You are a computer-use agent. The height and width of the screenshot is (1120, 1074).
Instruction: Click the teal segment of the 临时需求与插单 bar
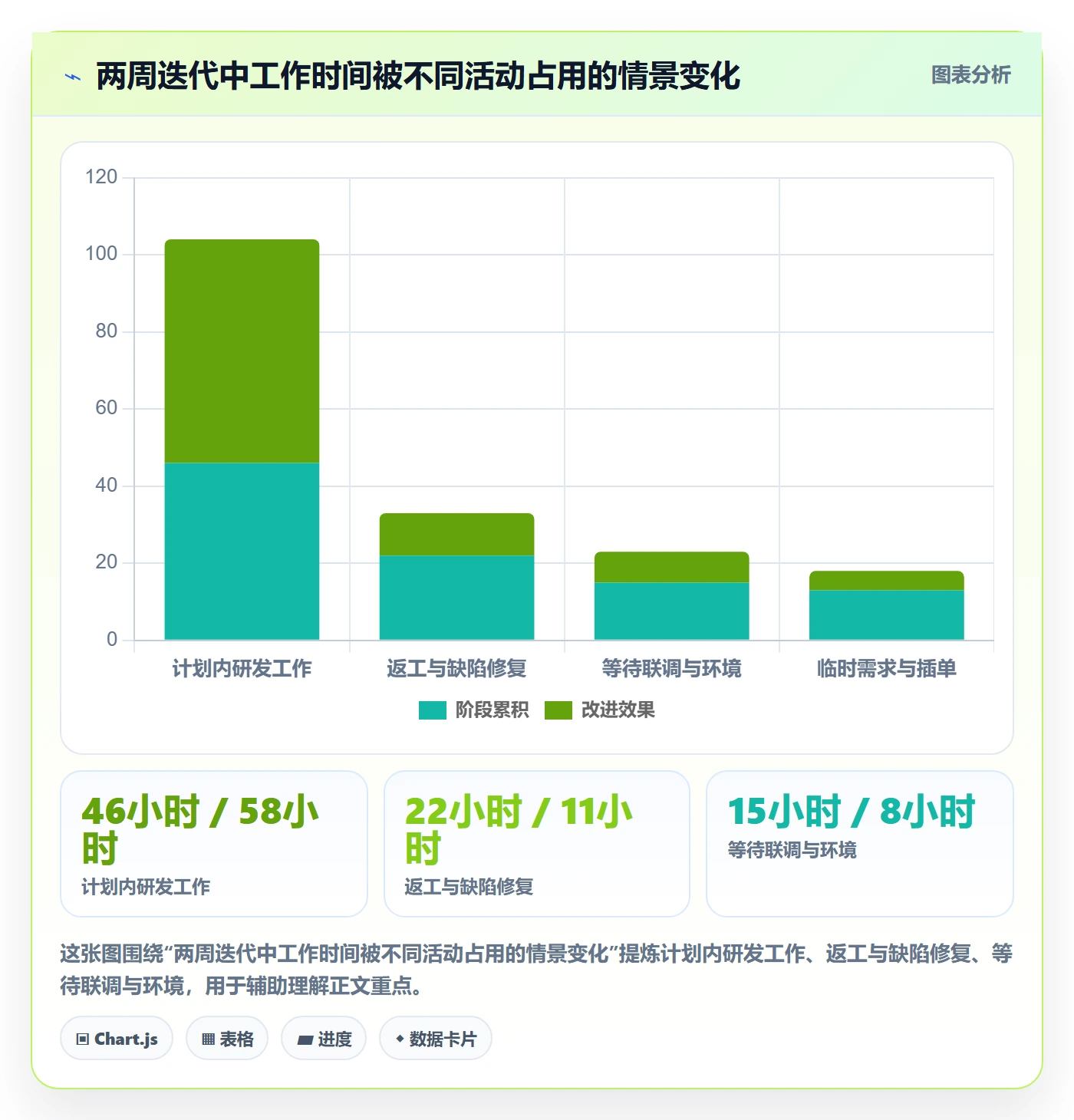point(886,615)
